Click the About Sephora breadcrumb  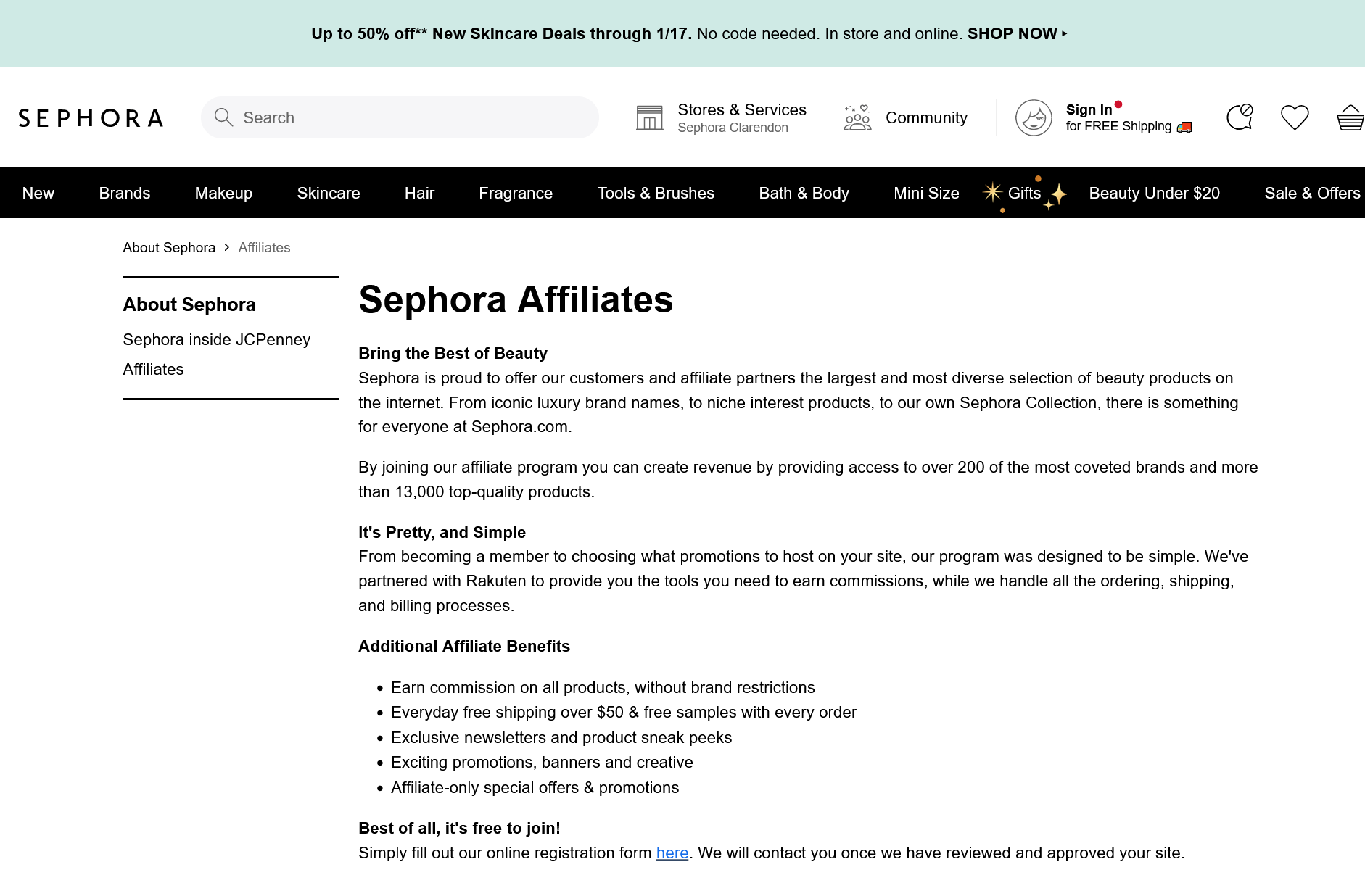169,247
